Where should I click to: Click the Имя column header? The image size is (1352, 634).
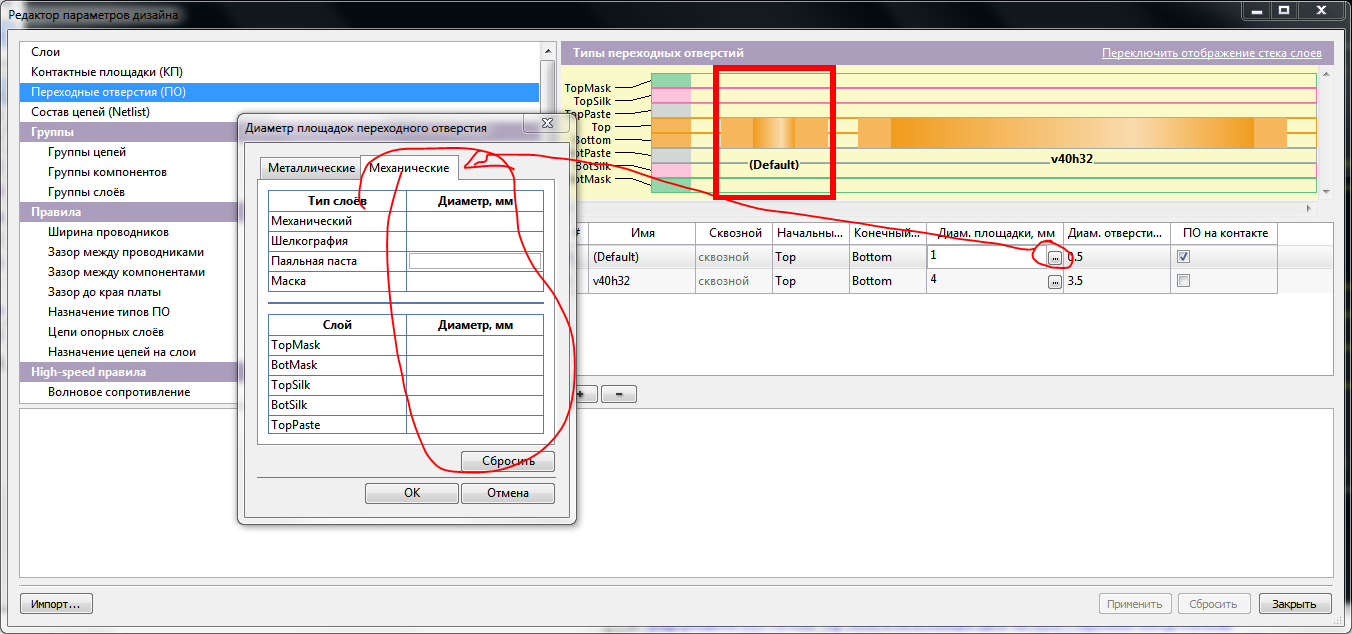pos(642,233)
